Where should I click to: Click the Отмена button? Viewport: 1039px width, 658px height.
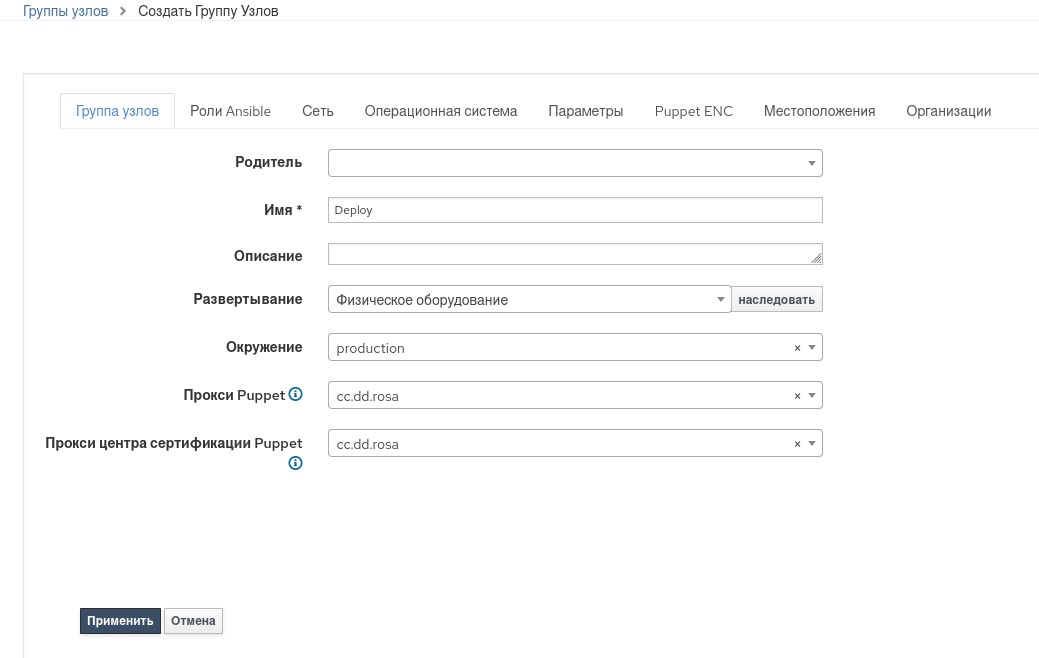coord(193,621)
